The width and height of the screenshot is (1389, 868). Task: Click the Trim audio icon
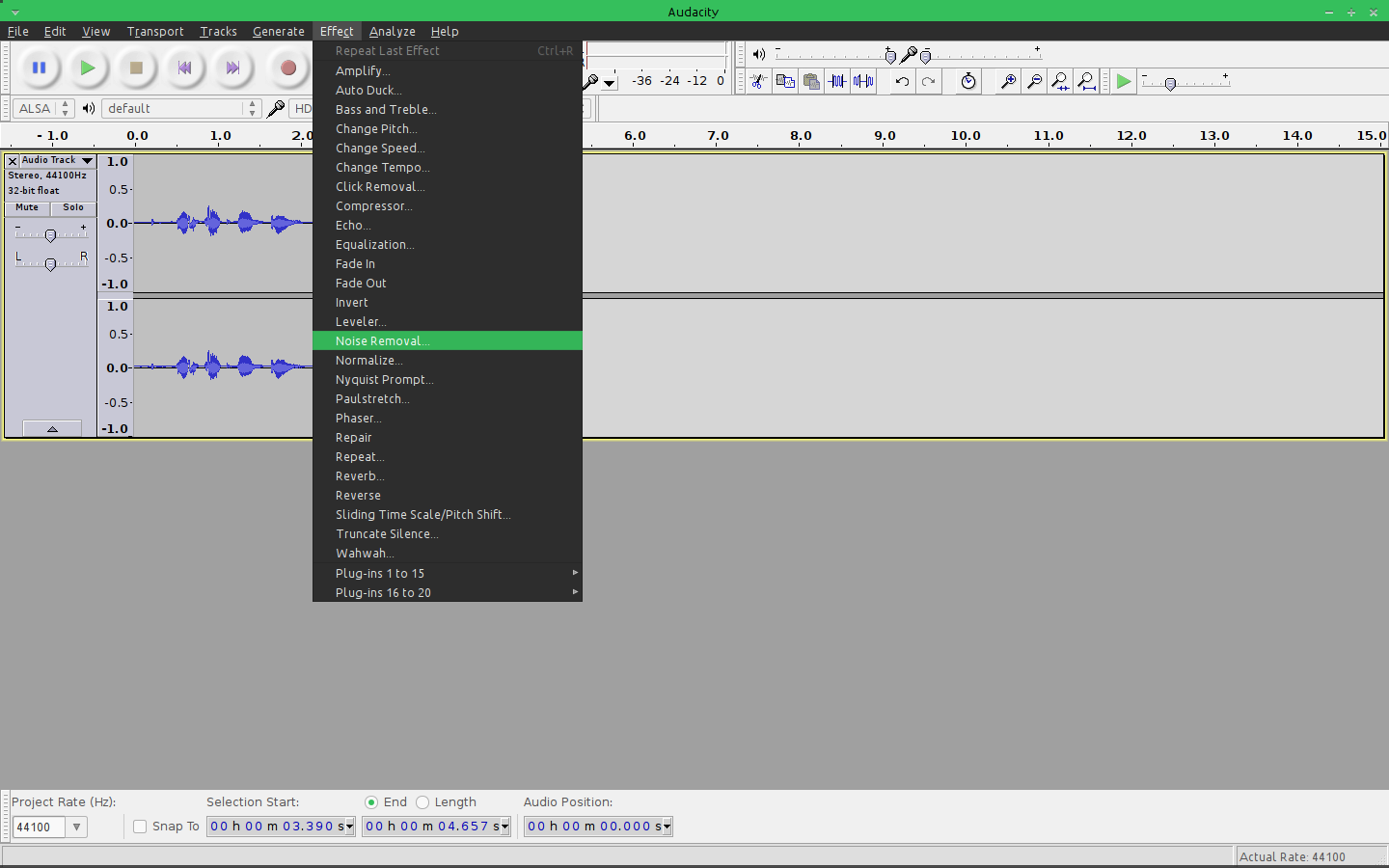point(837,81)
